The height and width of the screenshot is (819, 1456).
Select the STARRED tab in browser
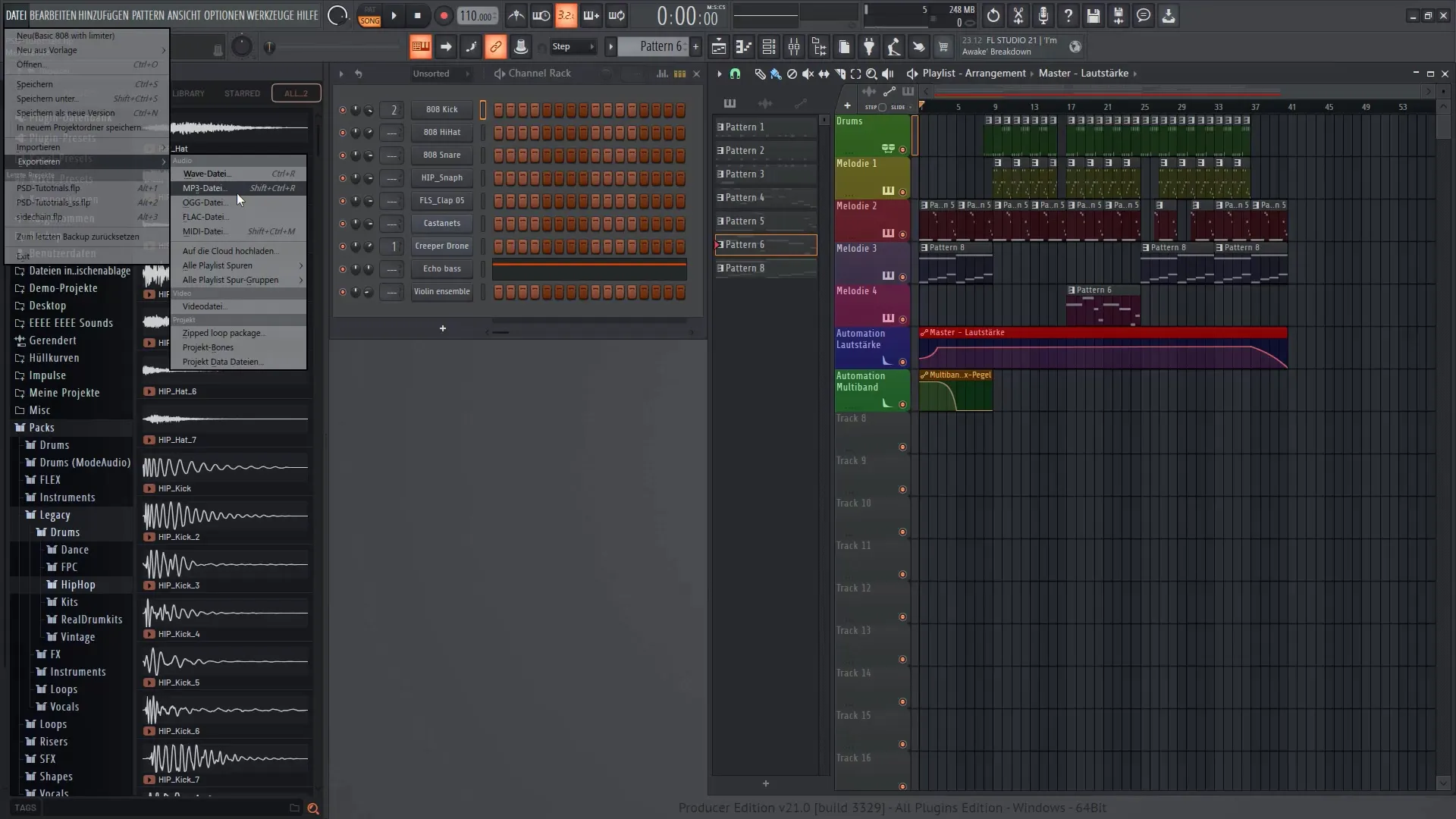[x=242, y=93]
